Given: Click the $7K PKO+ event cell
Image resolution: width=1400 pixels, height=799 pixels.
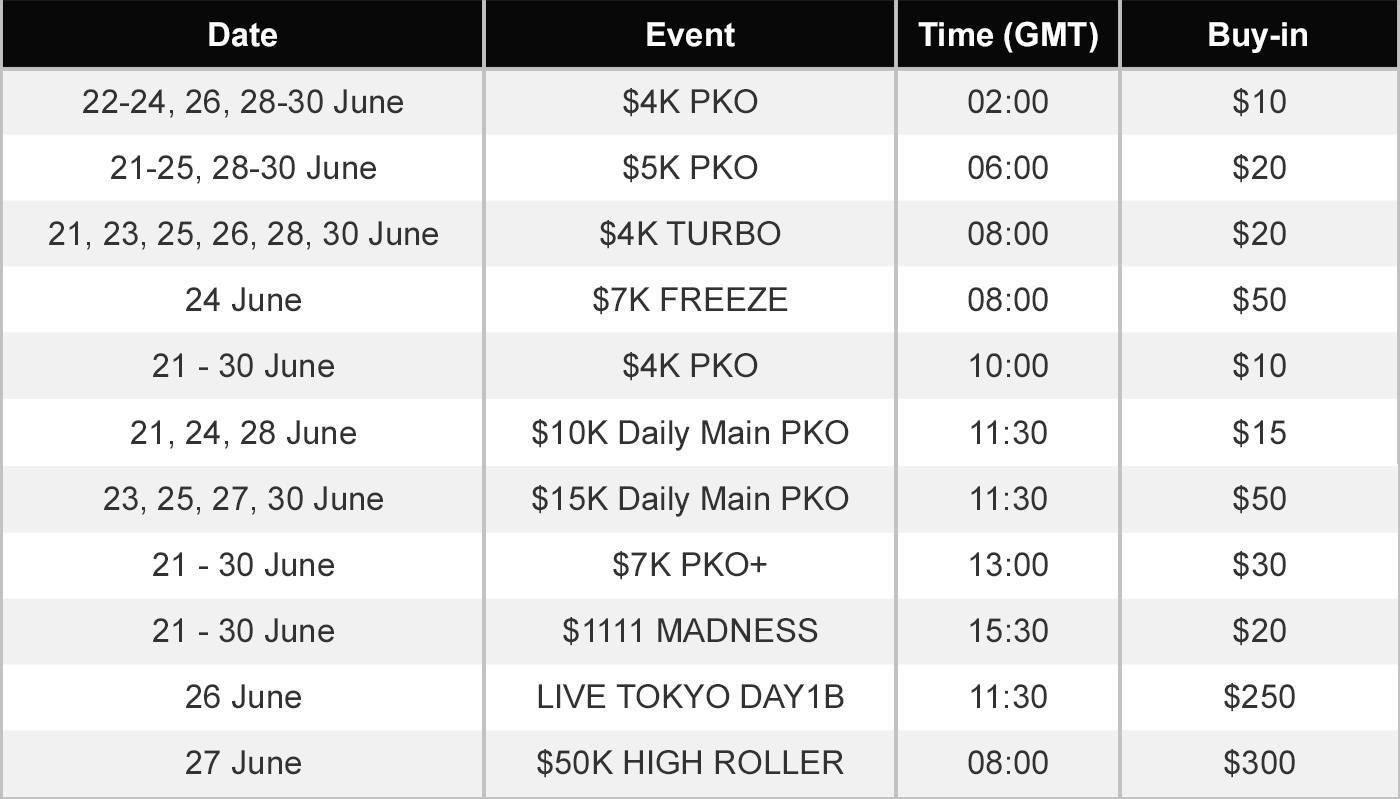Looking at the screenshot, I should [690, 565].
